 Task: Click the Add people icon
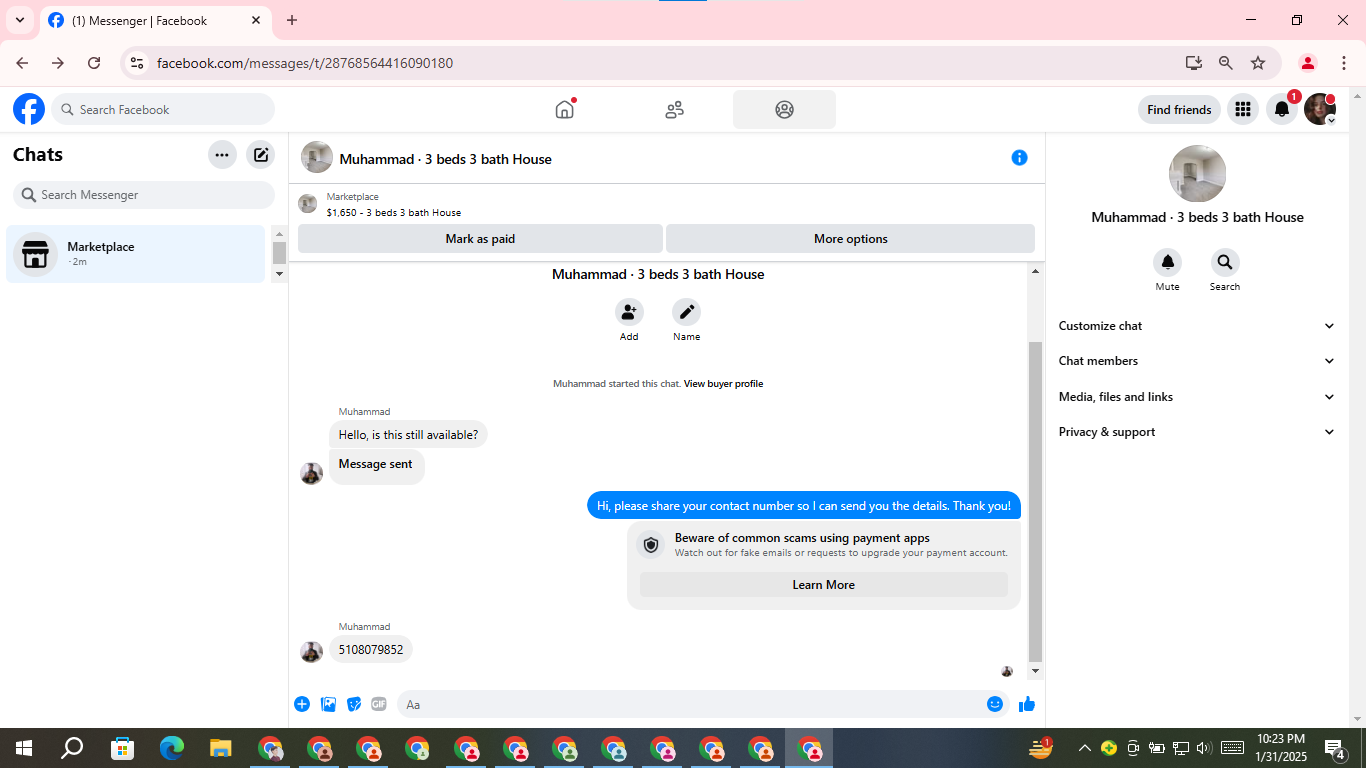pos(629,312)
